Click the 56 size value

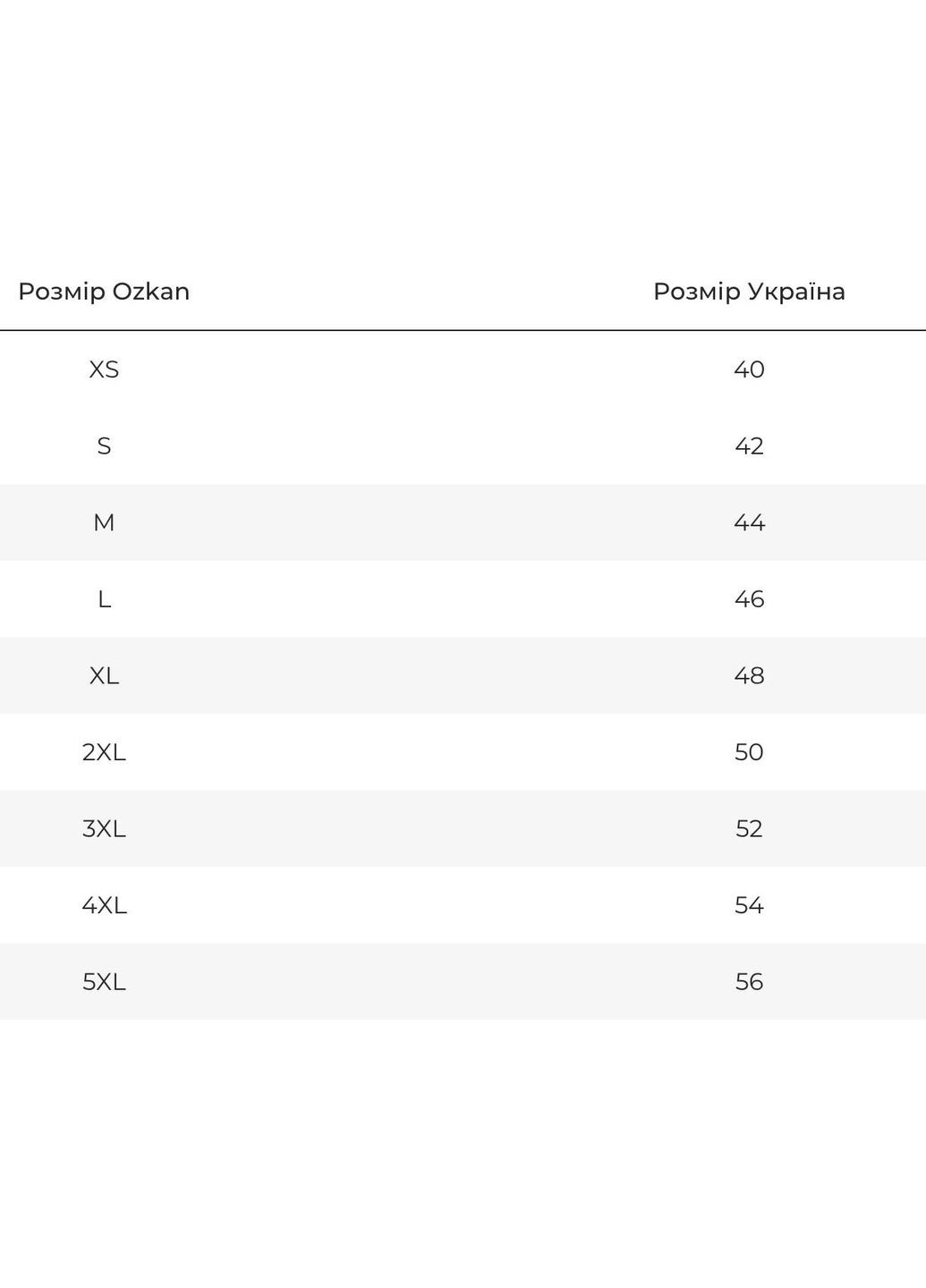[749, 982]
